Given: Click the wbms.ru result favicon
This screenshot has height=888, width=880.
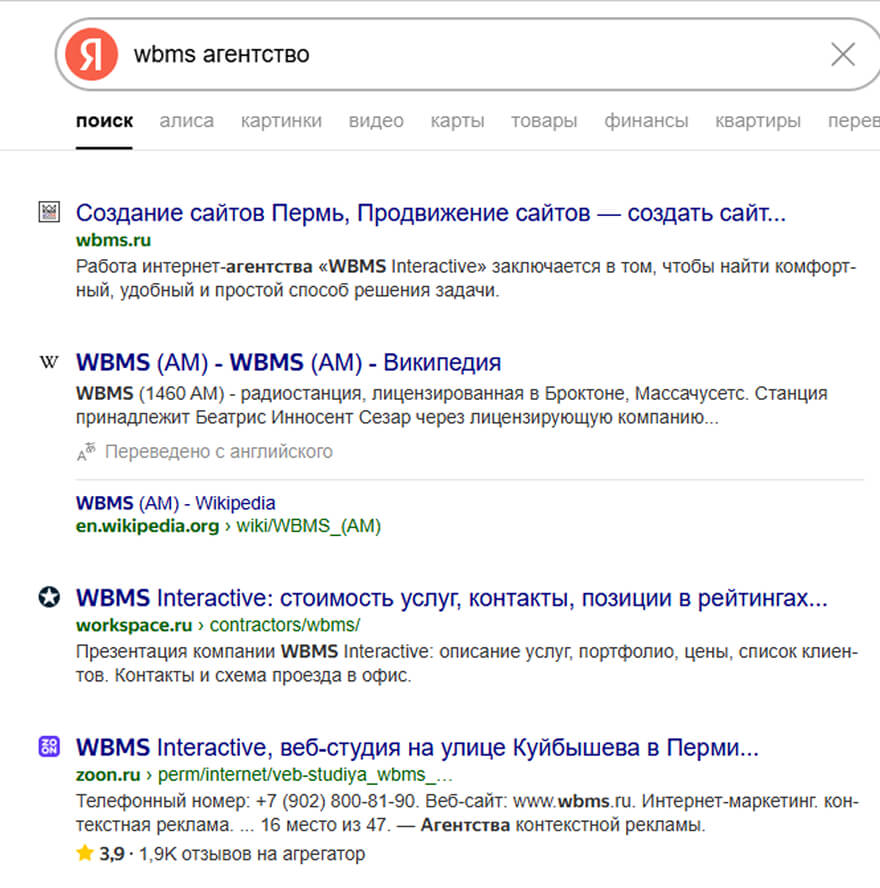Looking at the screenshot, I should coord(49,212).
